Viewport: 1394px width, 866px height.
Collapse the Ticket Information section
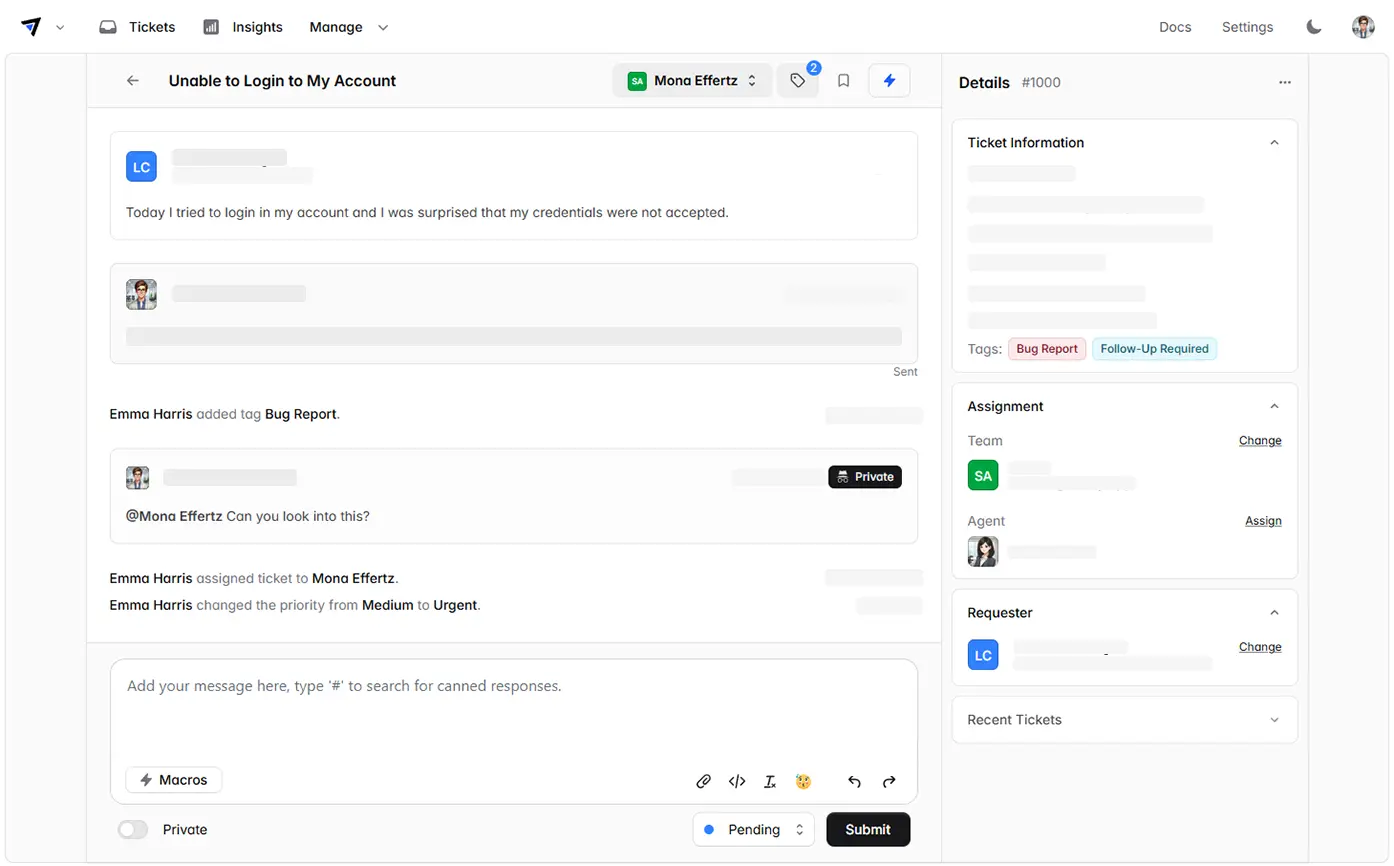click(x=1274, y=143)
